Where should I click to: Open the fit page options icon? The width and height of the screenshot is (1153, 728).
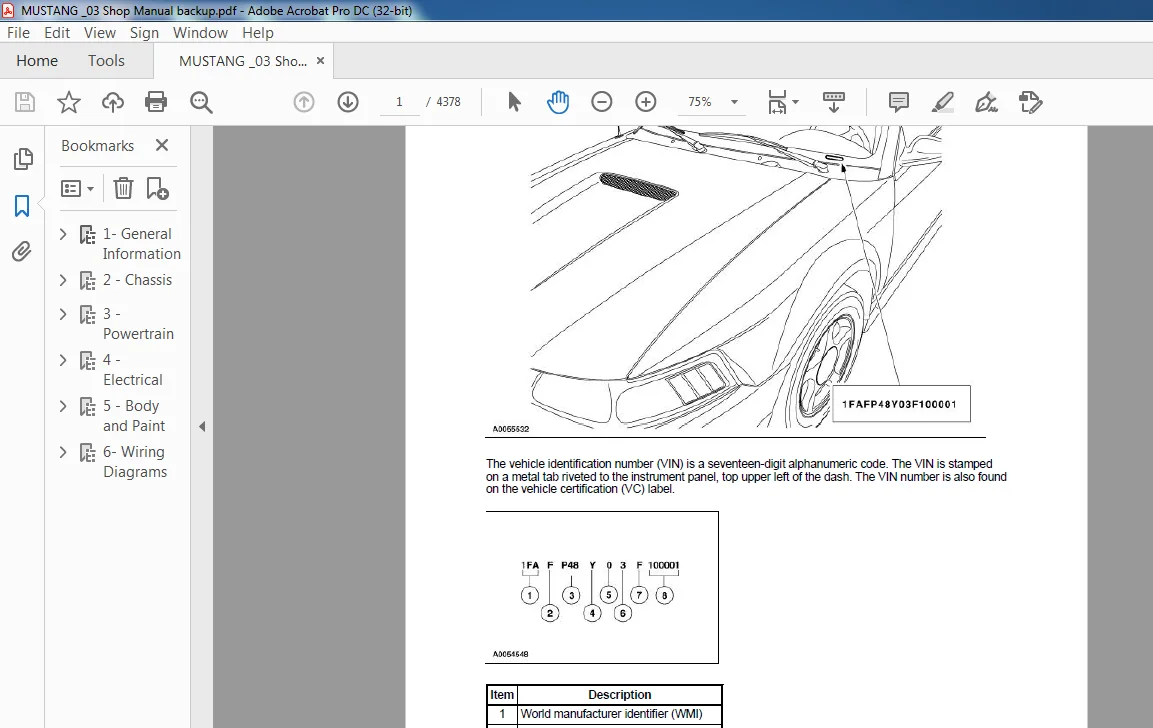coord(782,101)
